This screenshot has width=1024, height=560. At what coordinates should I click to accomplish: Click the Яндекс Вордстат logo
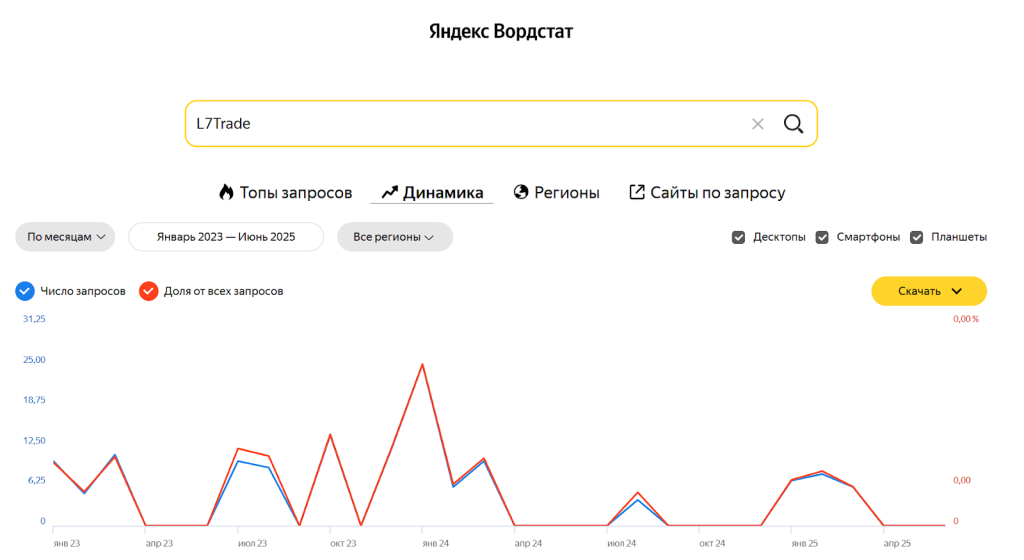pyautogui.click(x=500, y=31)
